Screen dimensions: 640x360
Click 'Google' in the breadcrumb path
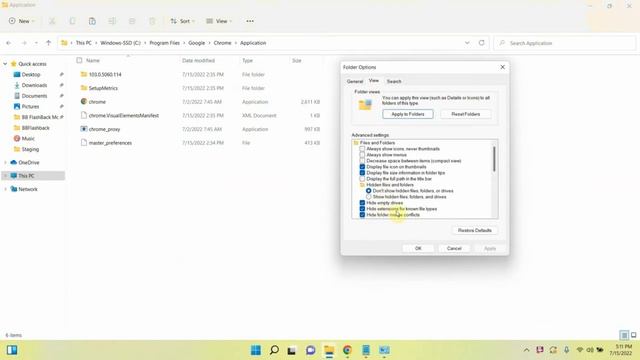click(196, 43)
